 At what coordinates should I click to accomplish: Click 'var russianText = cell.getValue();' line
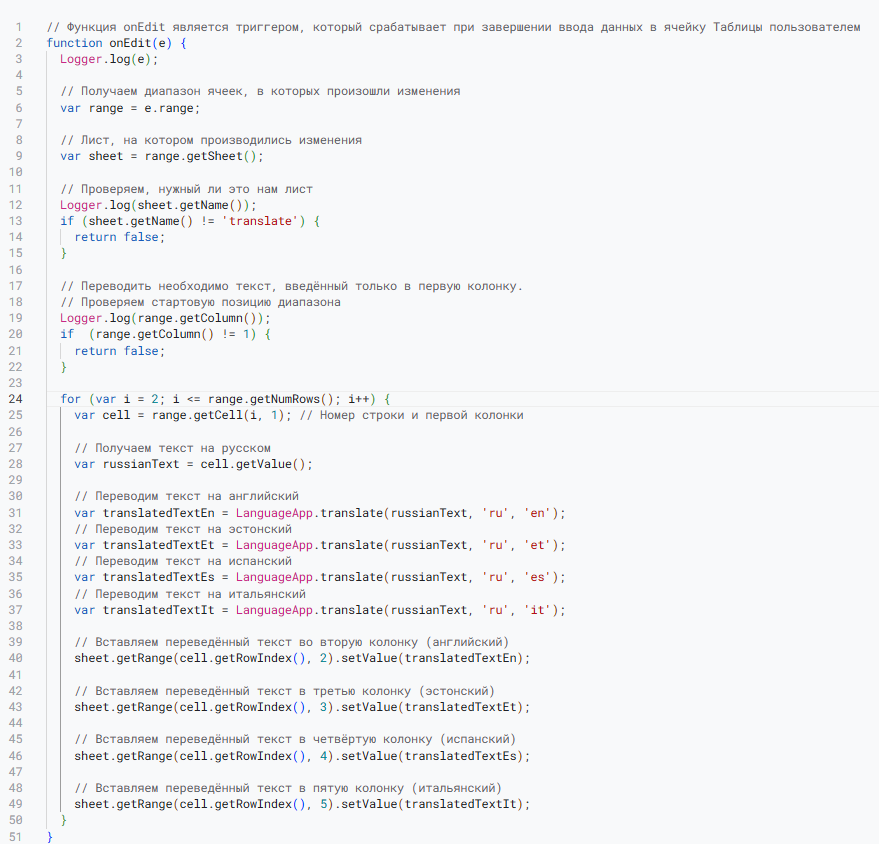click(x=193, y=464)
